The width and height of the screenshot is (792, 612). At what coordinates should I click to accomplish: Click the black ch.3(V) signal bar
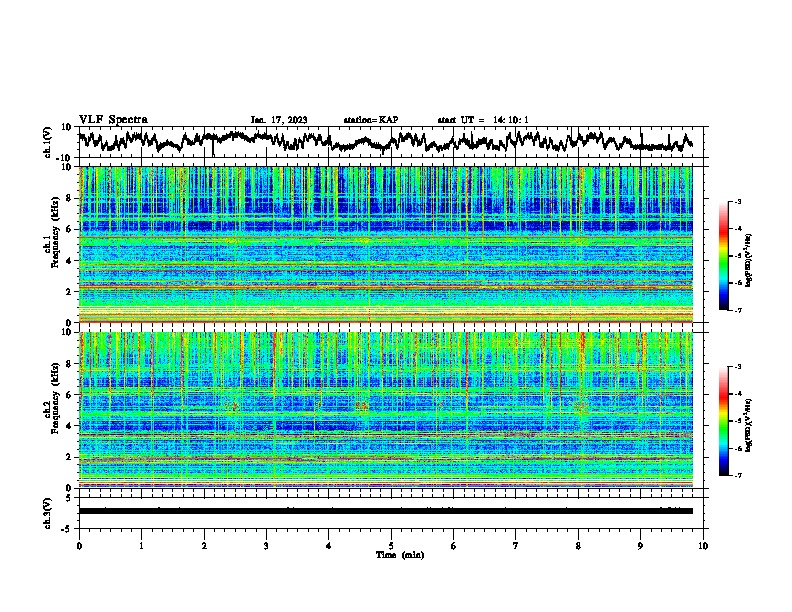386,511
